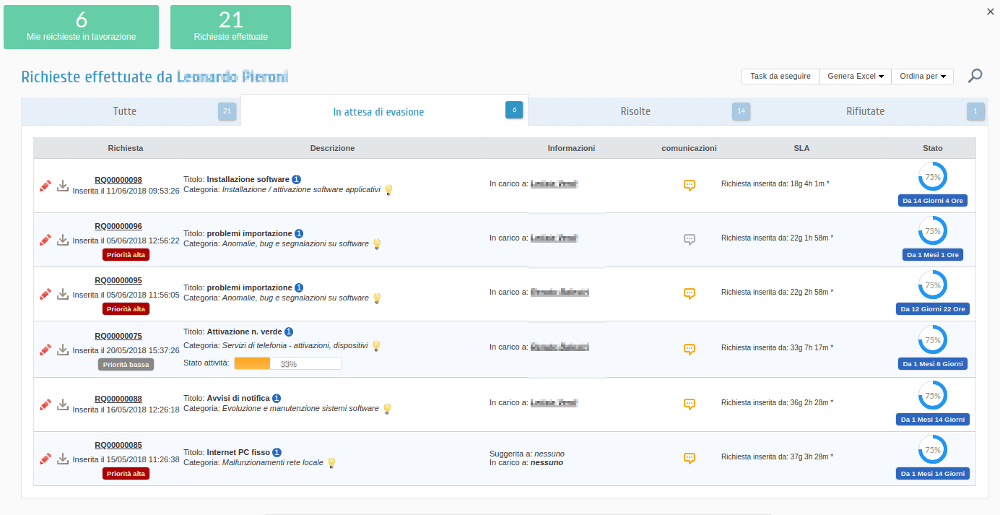
Task: Download request RQ00000096
Action: 62,240
